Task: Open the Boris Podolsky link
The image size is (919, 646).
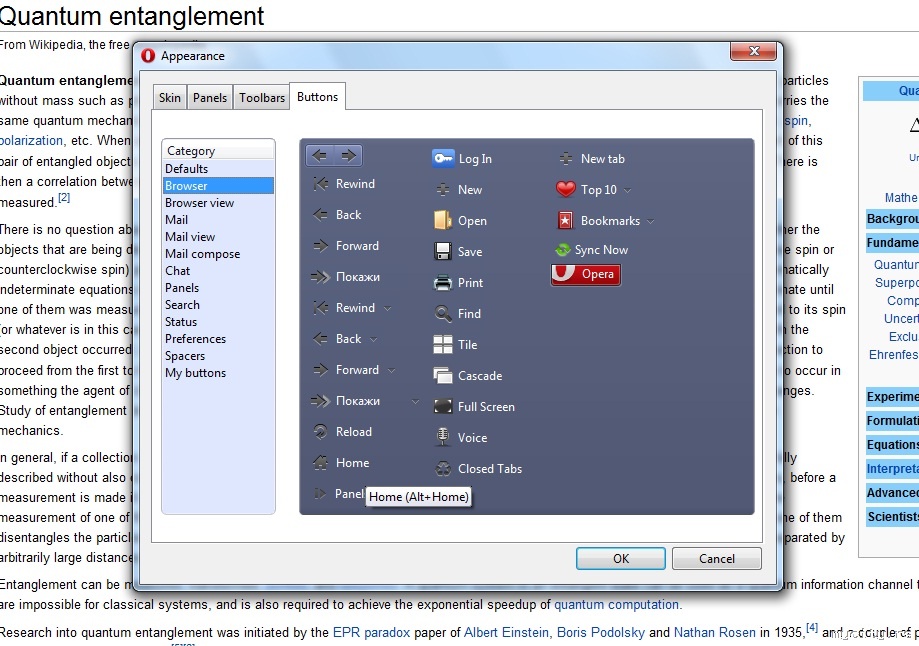Action: 601,633
